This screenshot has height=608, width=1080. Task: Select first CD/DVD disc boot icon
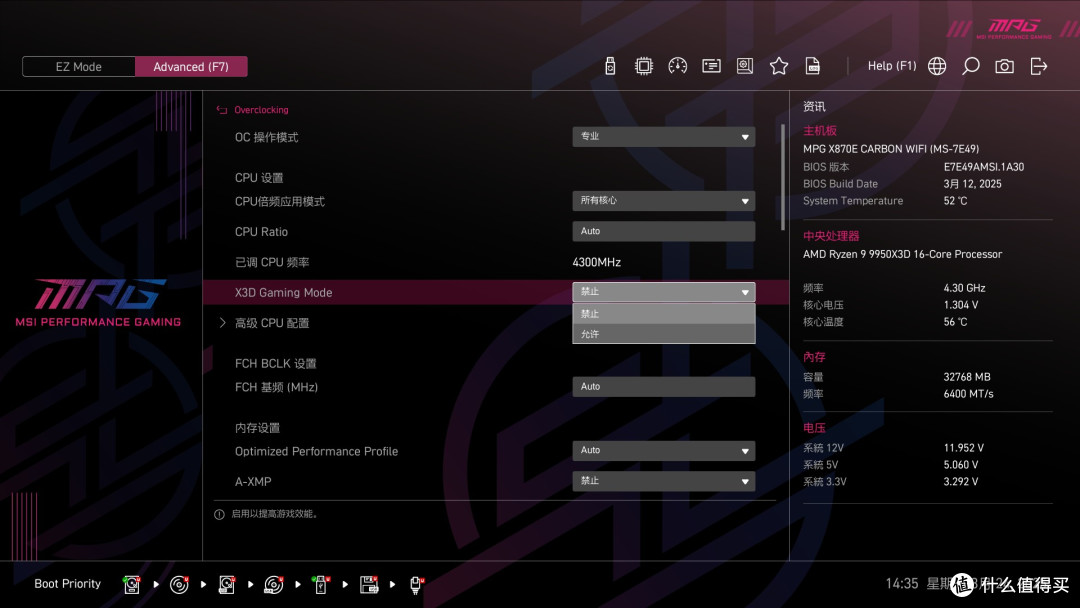[x=179, y=584]
